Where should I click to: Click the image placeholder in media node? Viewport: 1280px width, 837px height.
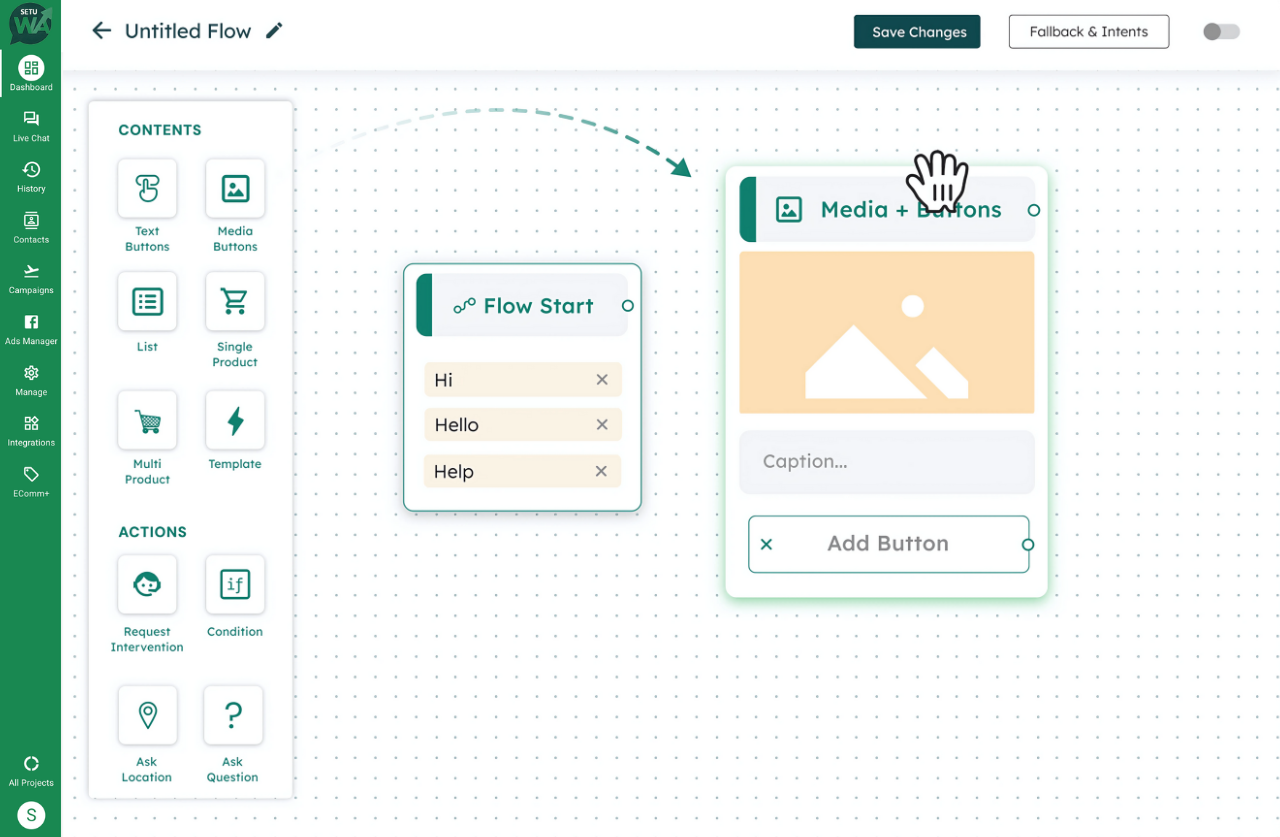(x=887, y=332)
